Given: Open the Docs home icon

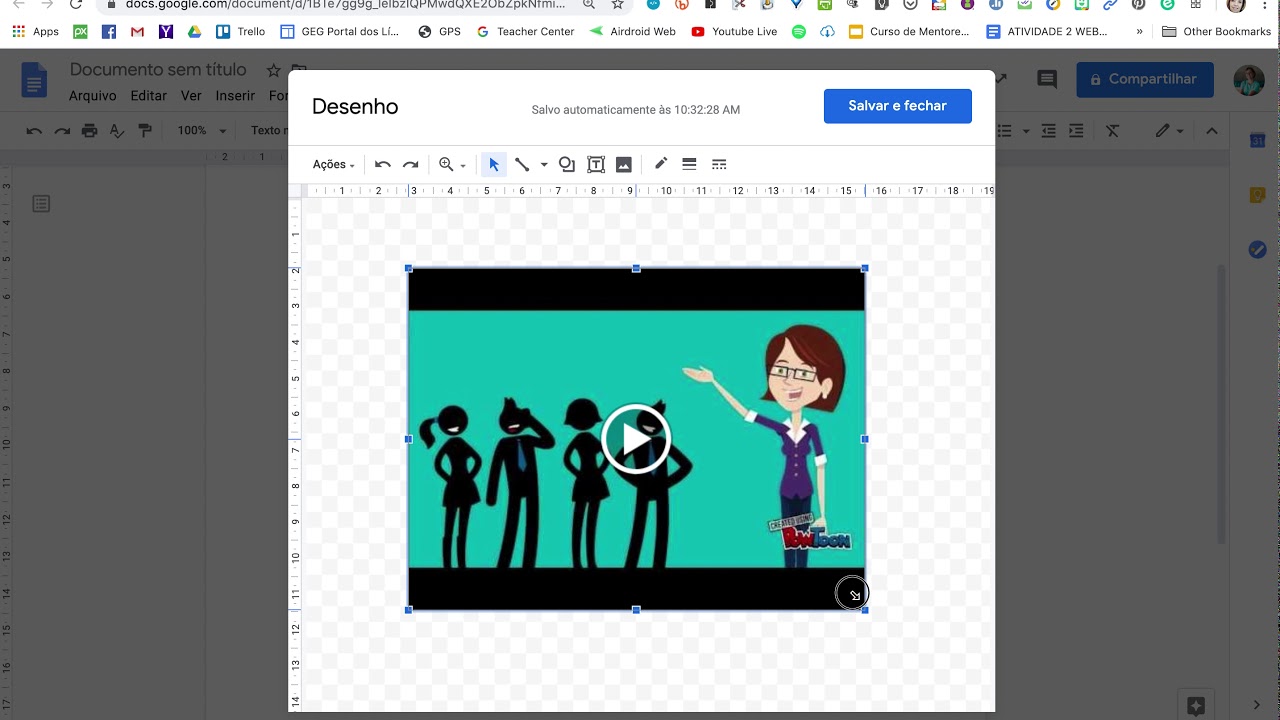Looking at the screenshot, I should click(x=34, y=81).
